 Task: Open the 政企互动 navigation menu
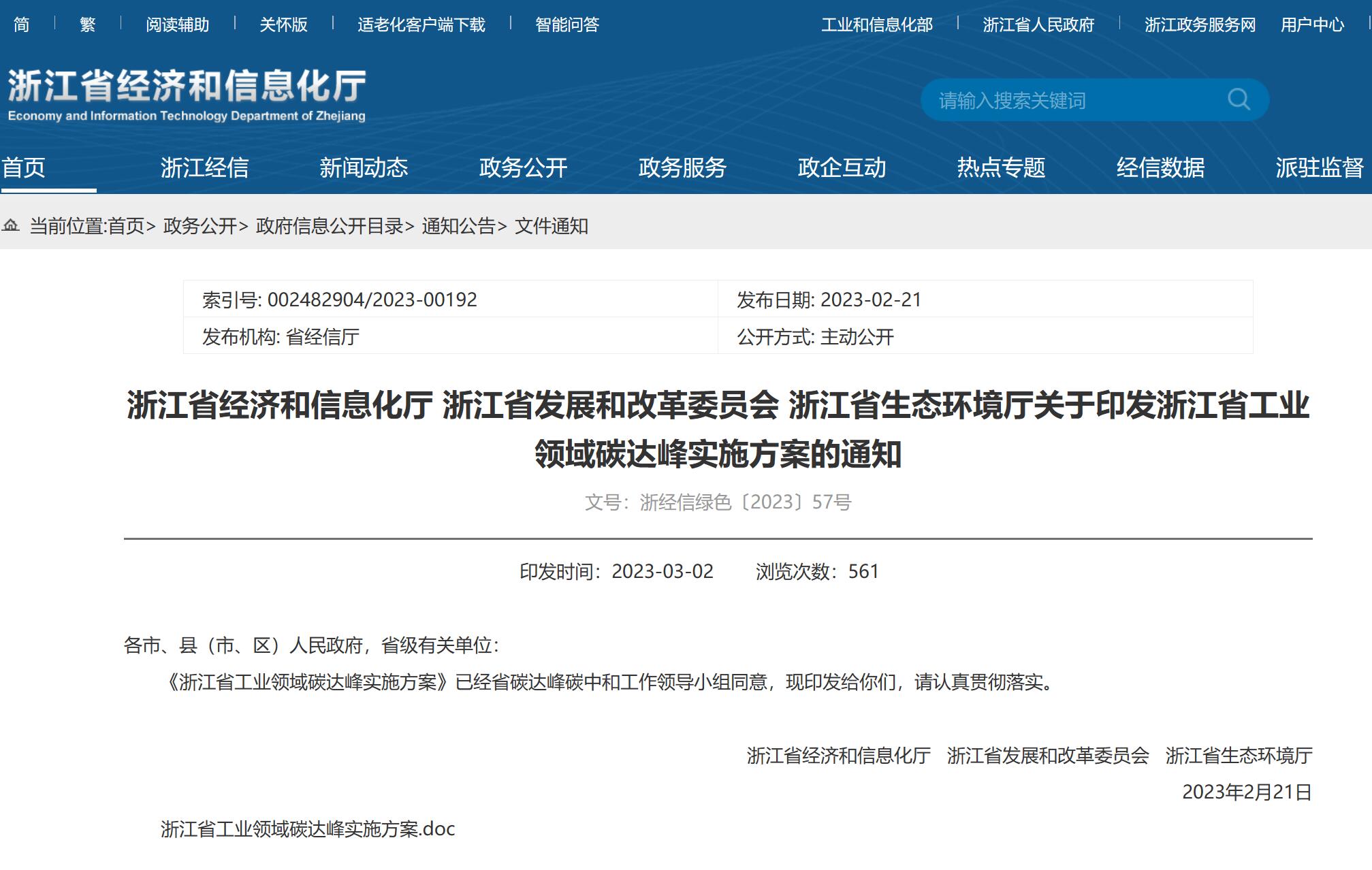click(x=842, y=167)
